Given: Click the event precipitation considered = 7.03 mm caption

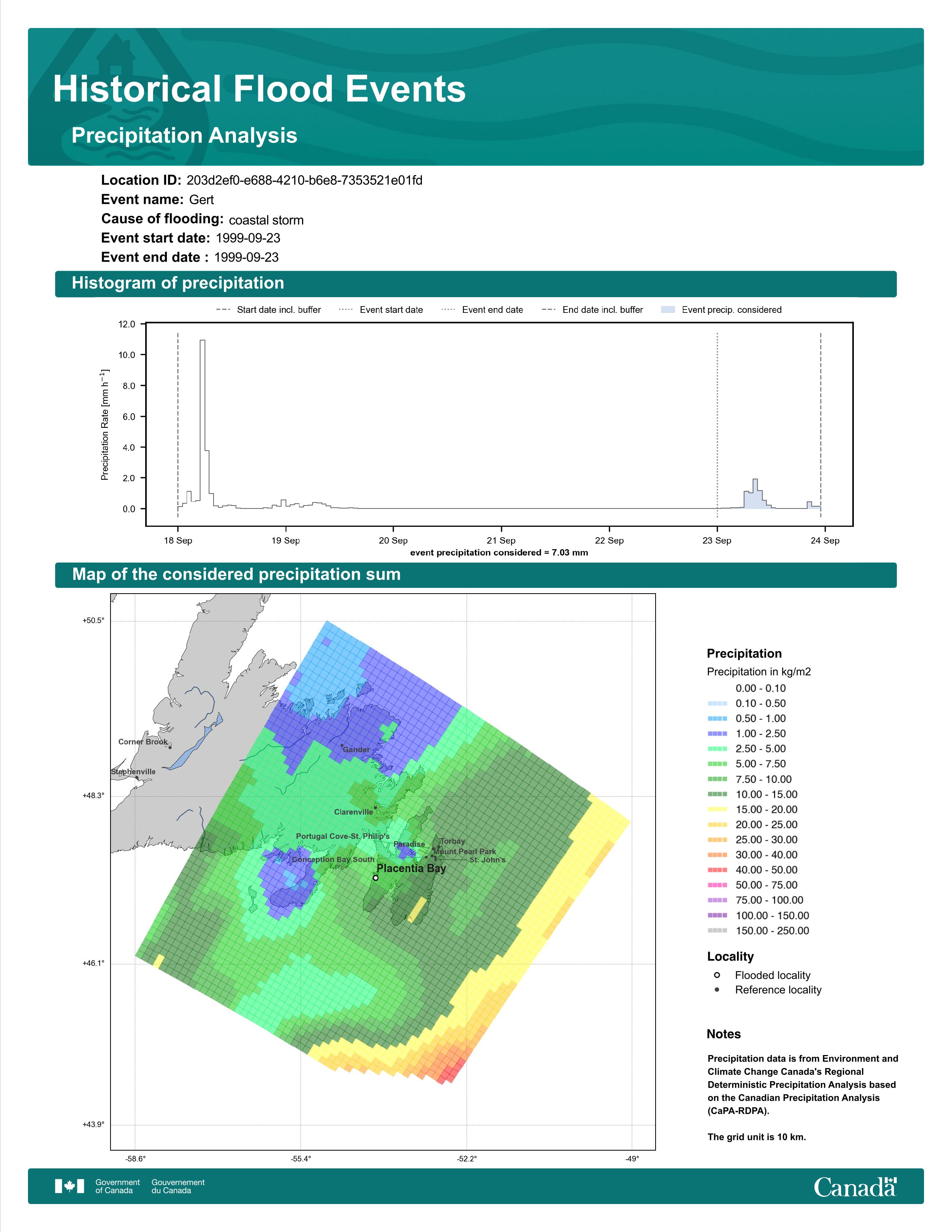Looking at the screenshot, I should (499, 553).
